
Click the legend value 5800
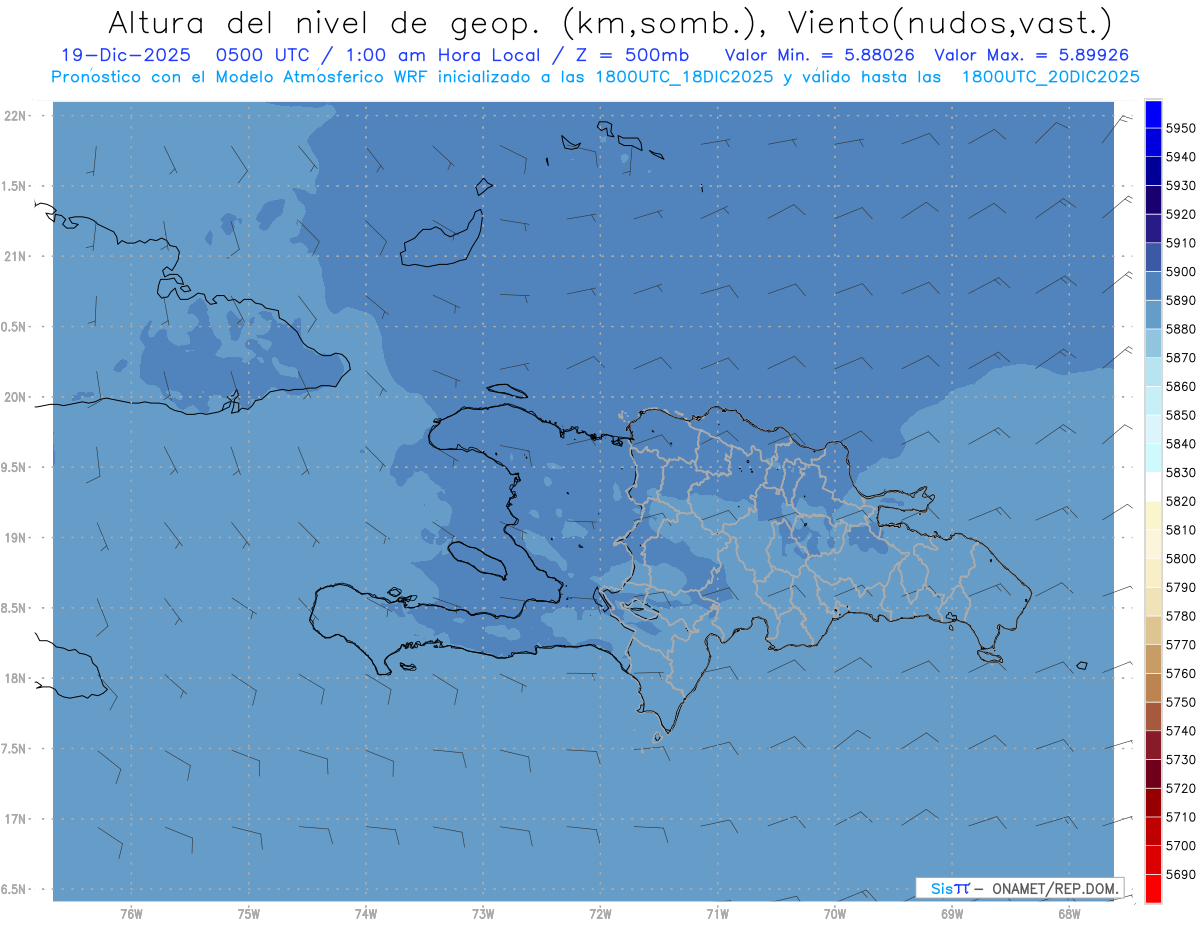[x=1181, y=559]
